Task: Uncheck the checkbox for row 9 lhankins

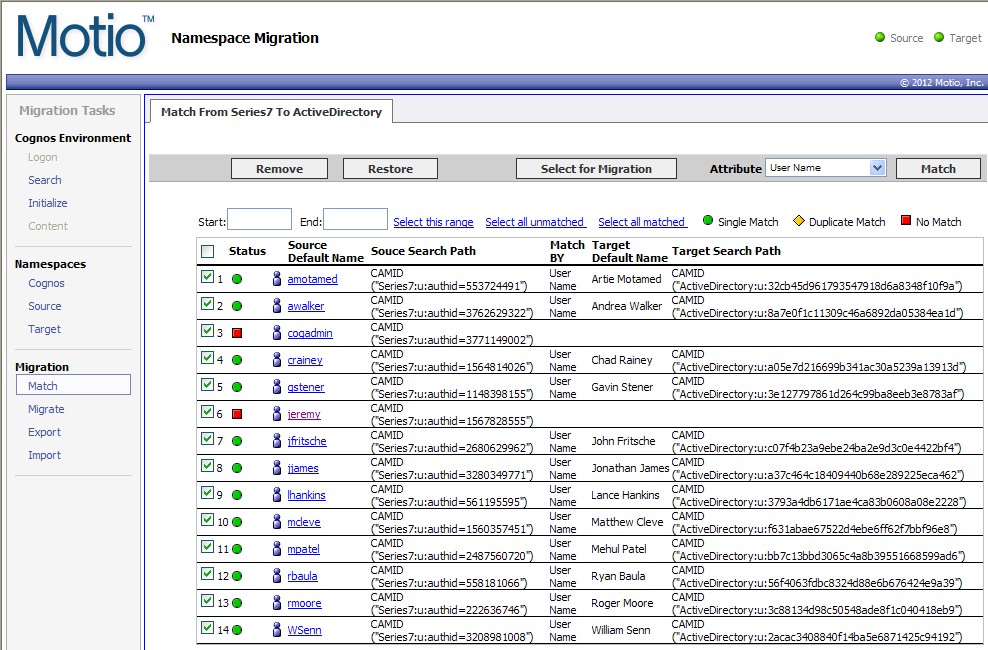Action: point(207,493)
